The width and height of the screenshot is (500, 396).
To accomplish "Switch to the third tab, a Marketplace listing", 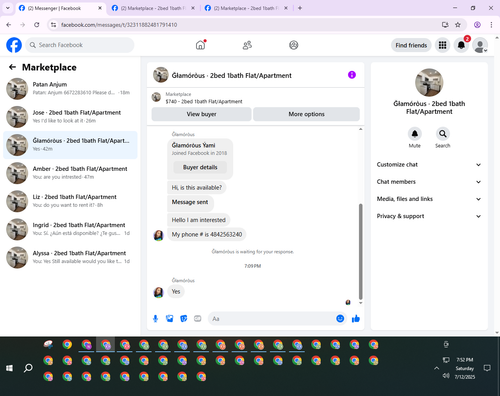I will point(245,8).
